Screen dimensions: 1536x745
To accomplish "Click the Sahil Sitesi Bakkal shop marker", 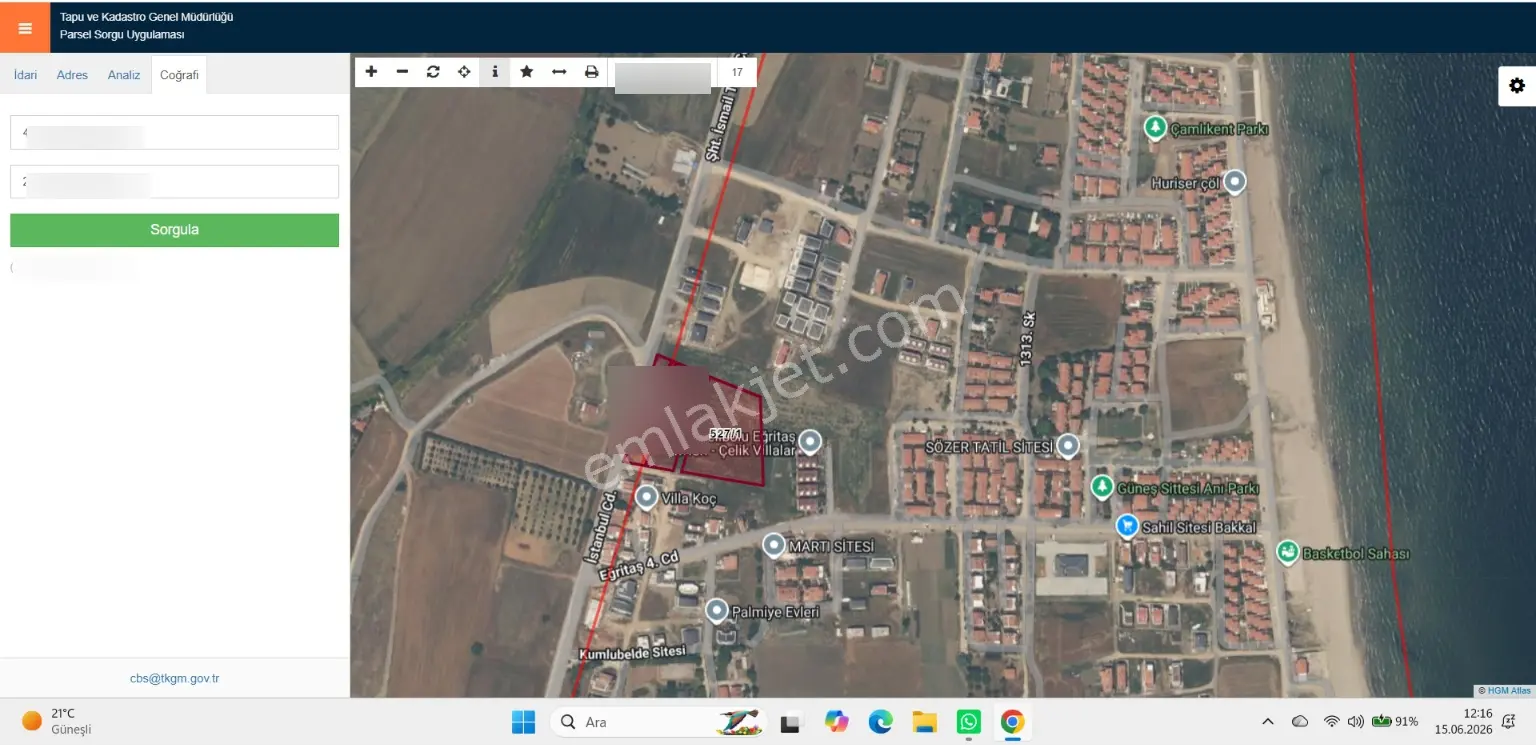I will pos(1127,526).
